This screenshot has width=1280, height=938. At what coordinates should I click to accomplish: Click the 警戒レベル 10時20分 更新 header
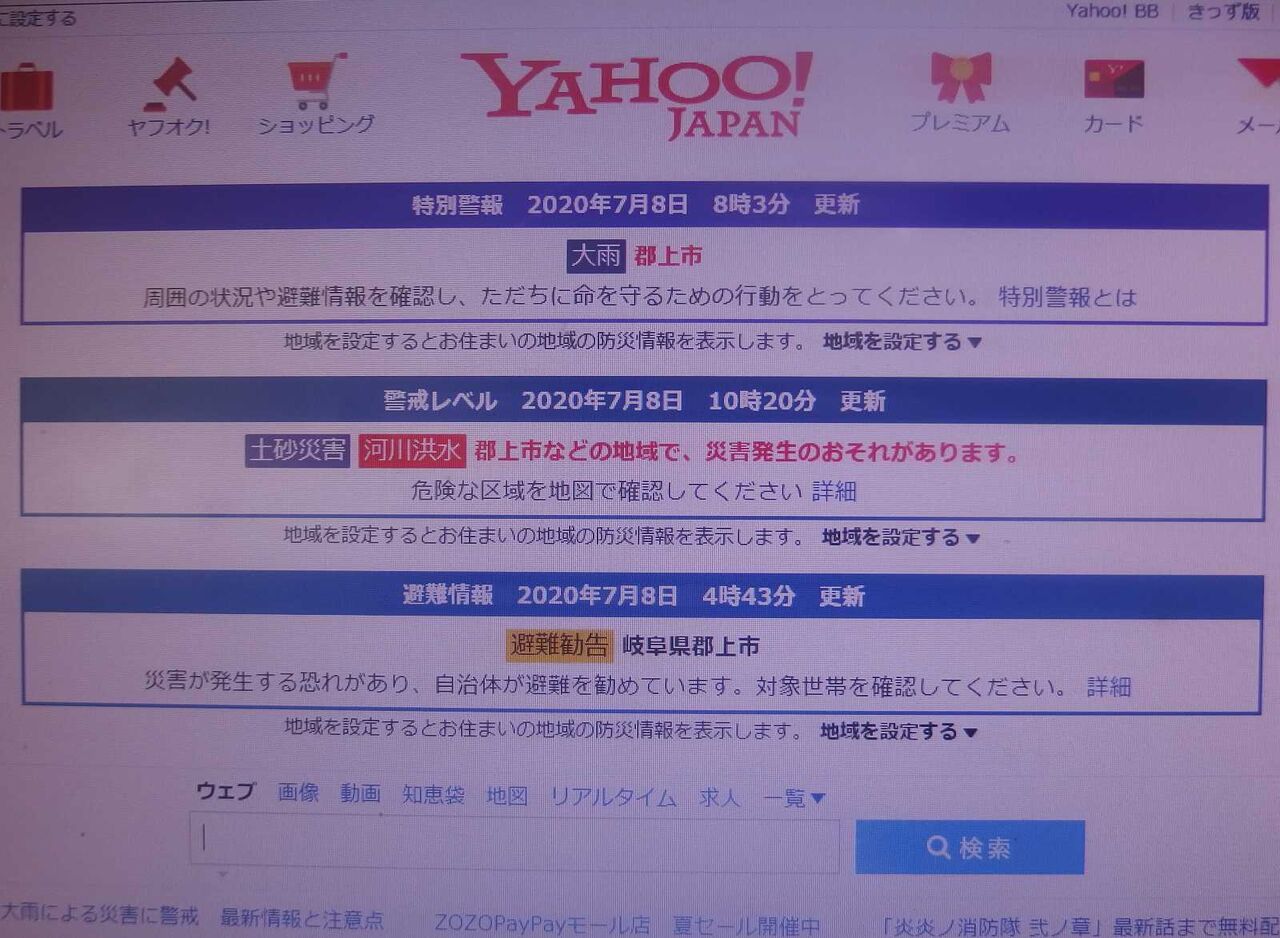click(x=643, y=401)
